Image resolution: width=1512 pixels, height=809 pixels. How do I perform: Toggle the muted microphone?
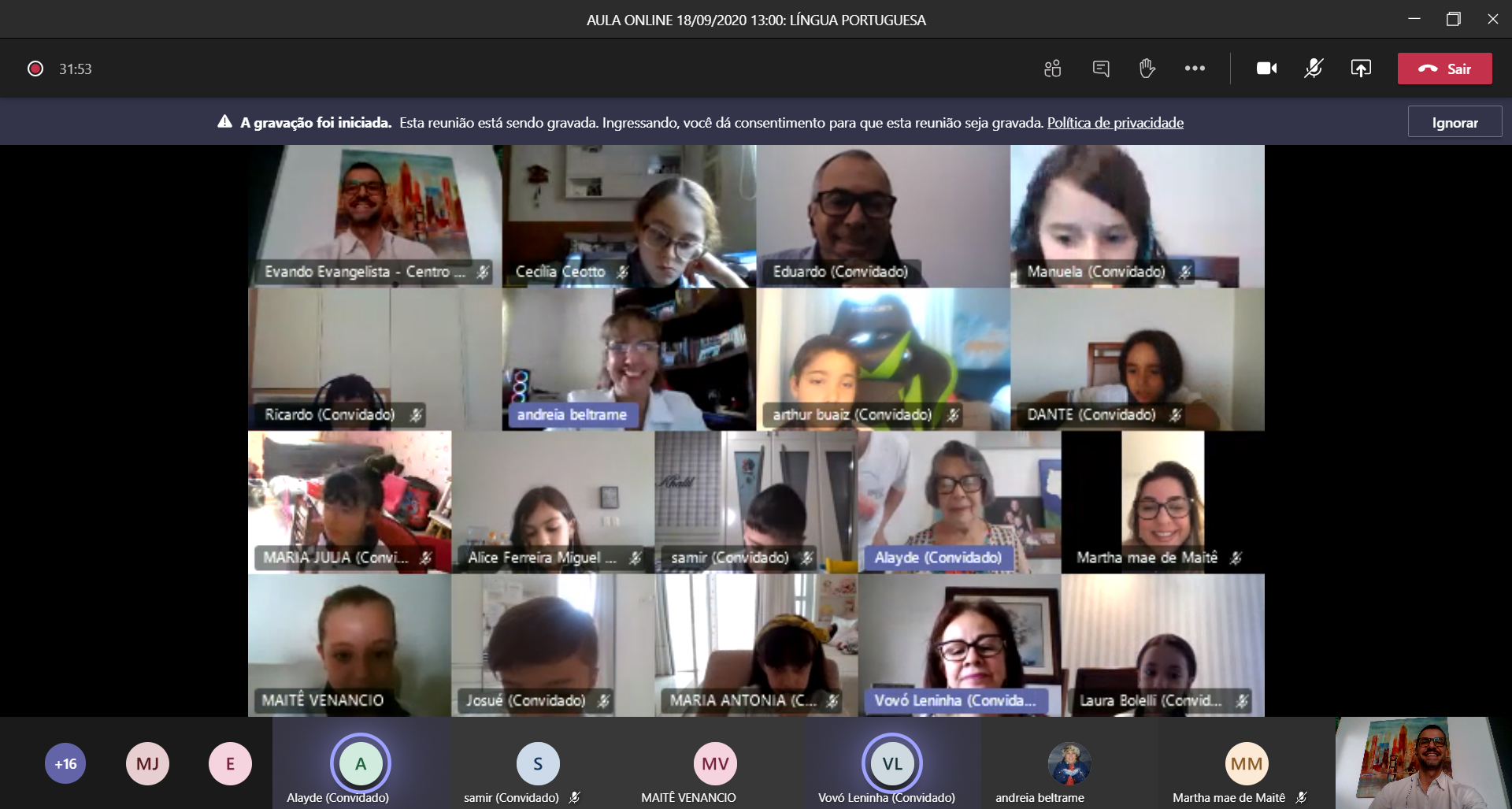tap(1314, 69)
